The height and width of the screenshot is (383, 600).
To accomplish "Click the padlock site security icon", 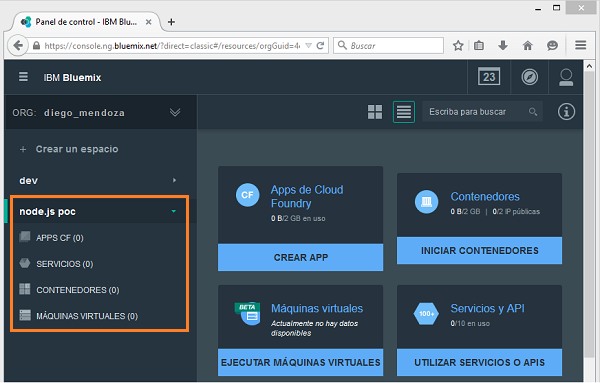I will 36,46.
